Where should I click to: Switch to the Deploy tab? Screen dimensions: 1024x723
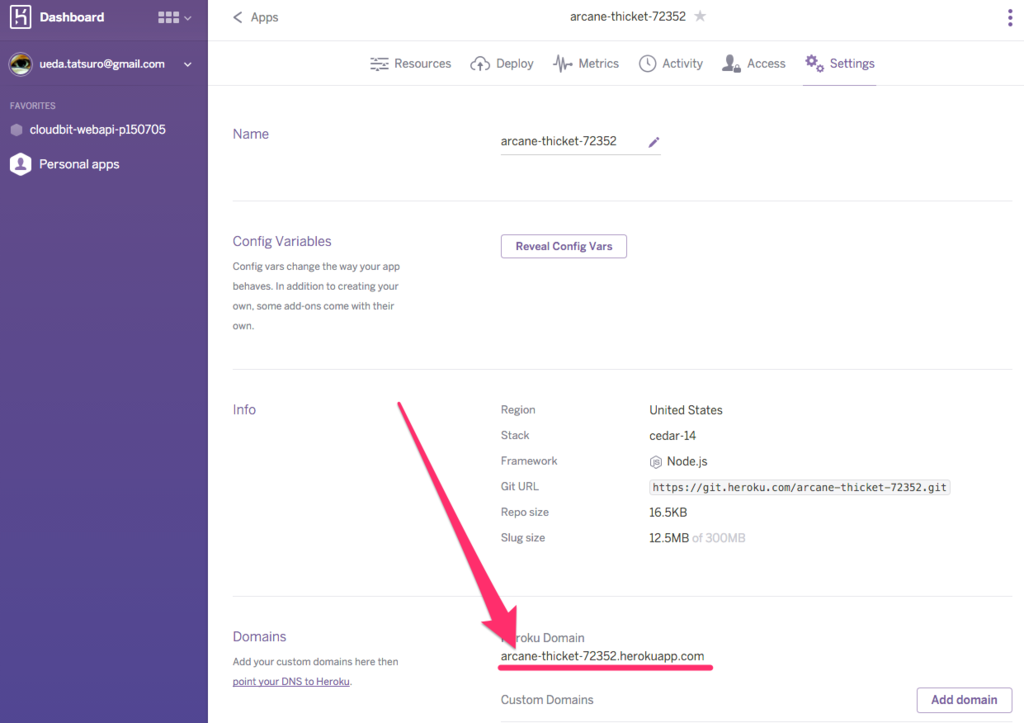[502, 63]
